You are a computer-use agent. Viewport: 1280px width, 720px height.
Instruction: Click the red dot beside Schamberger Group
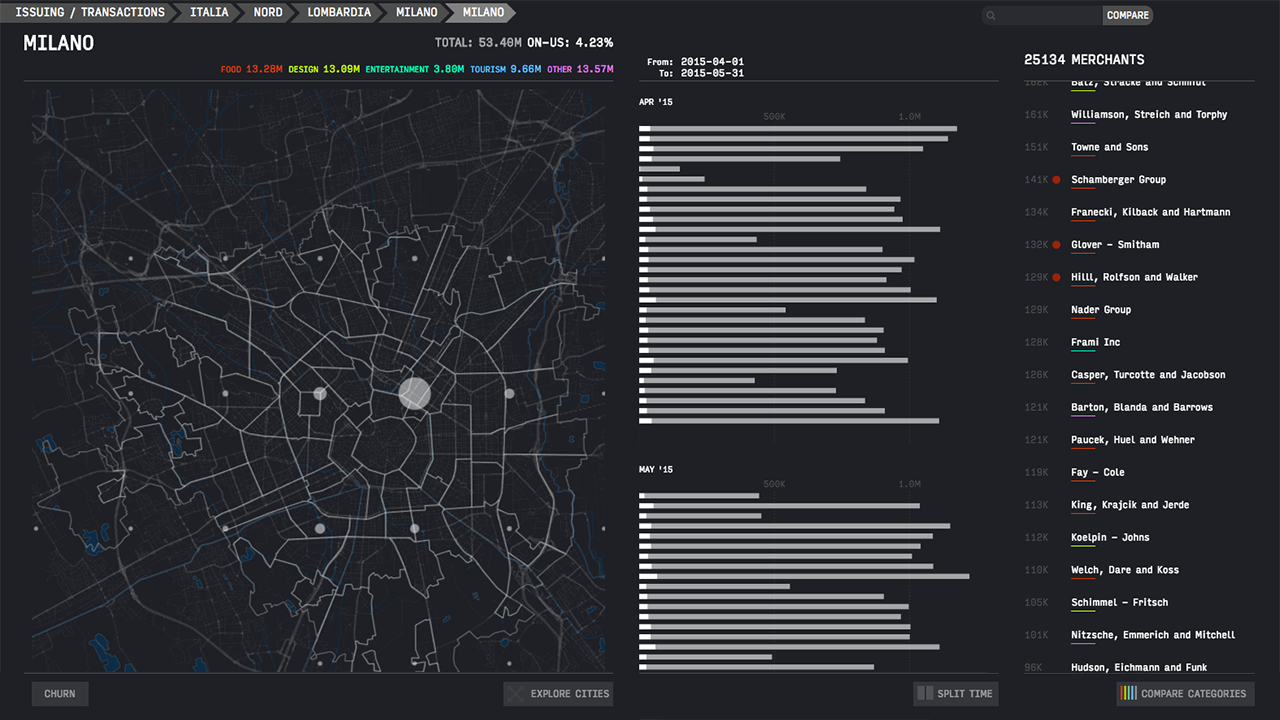coord(1056,180)
